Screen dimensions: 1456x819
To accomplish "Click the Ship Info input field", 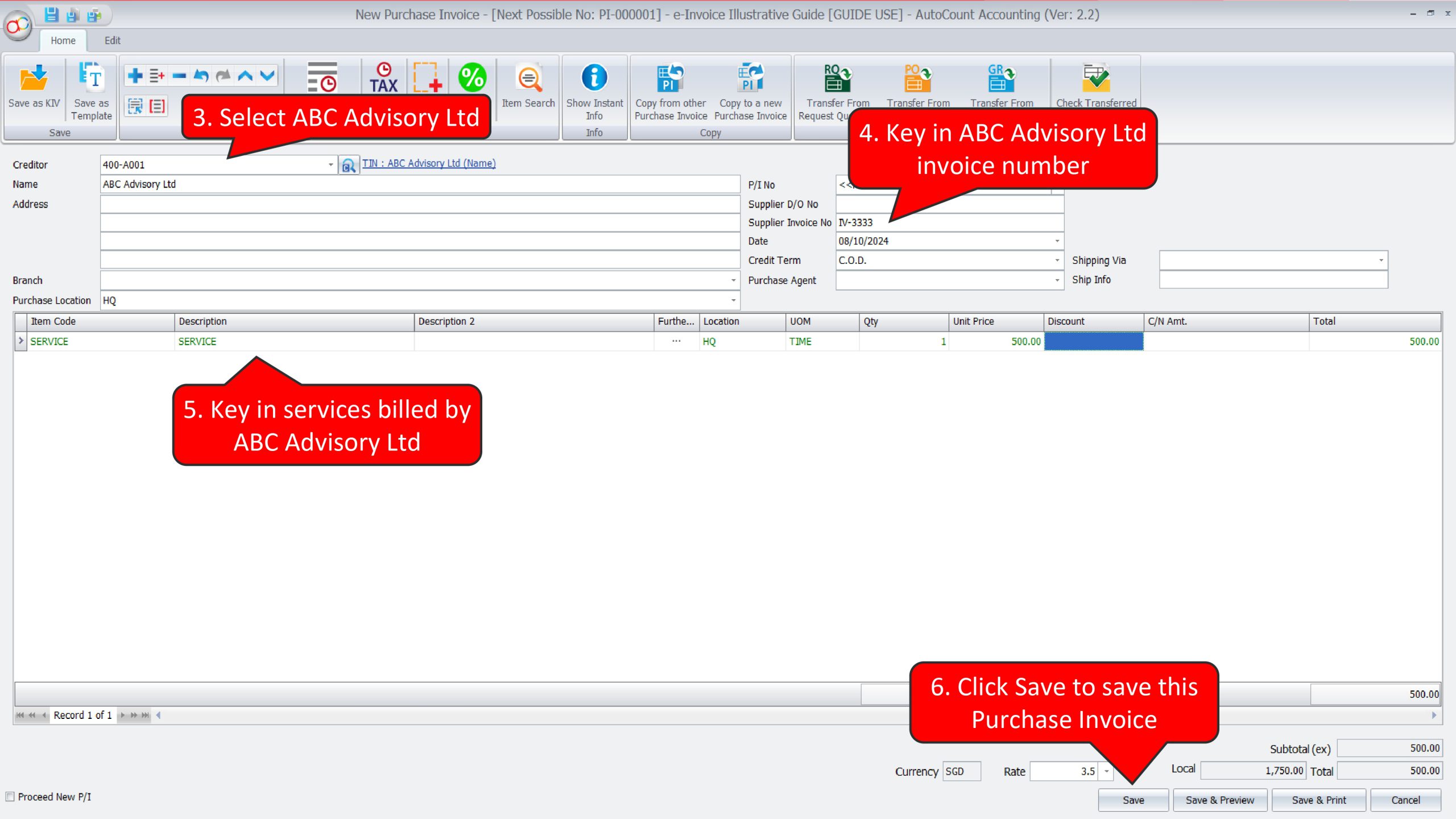I will point(1273,280).
